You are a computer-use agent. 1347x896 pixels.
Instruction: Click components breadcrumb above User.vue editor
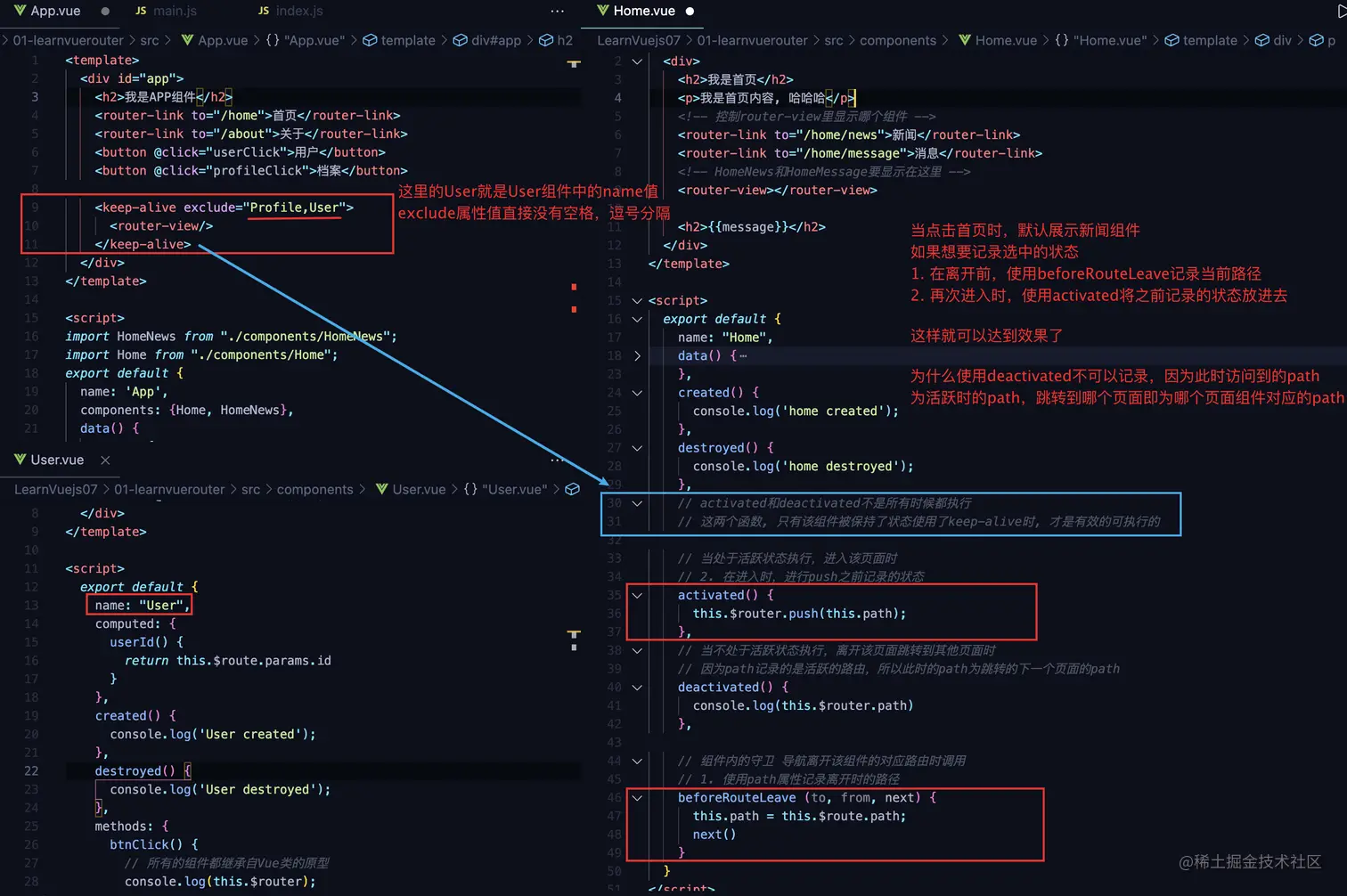pyautogui.click(x=315, y=489)
